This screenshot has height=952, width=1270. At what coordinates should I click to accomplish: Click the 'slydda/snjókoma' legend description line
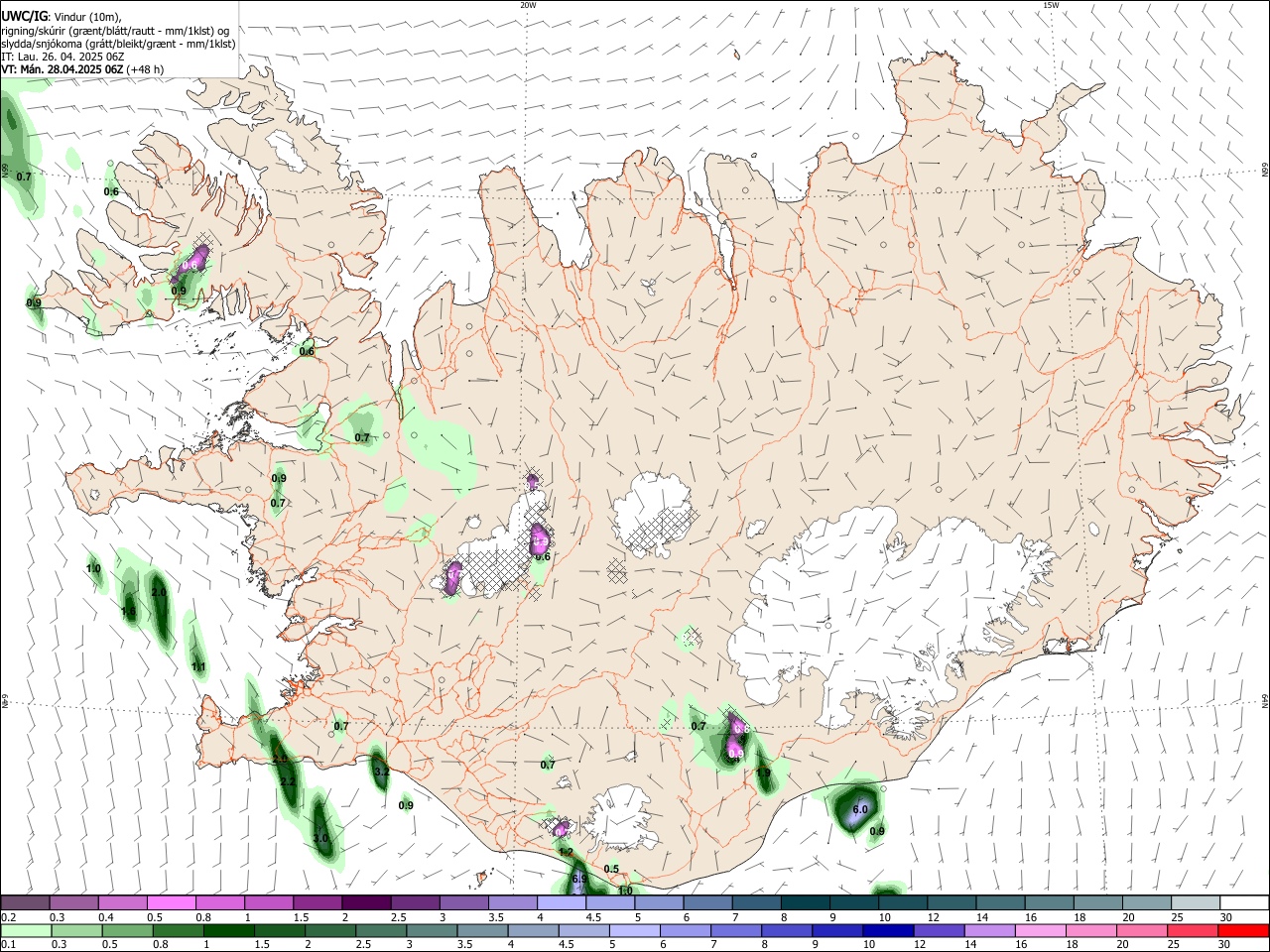click(x=118, y=44)
